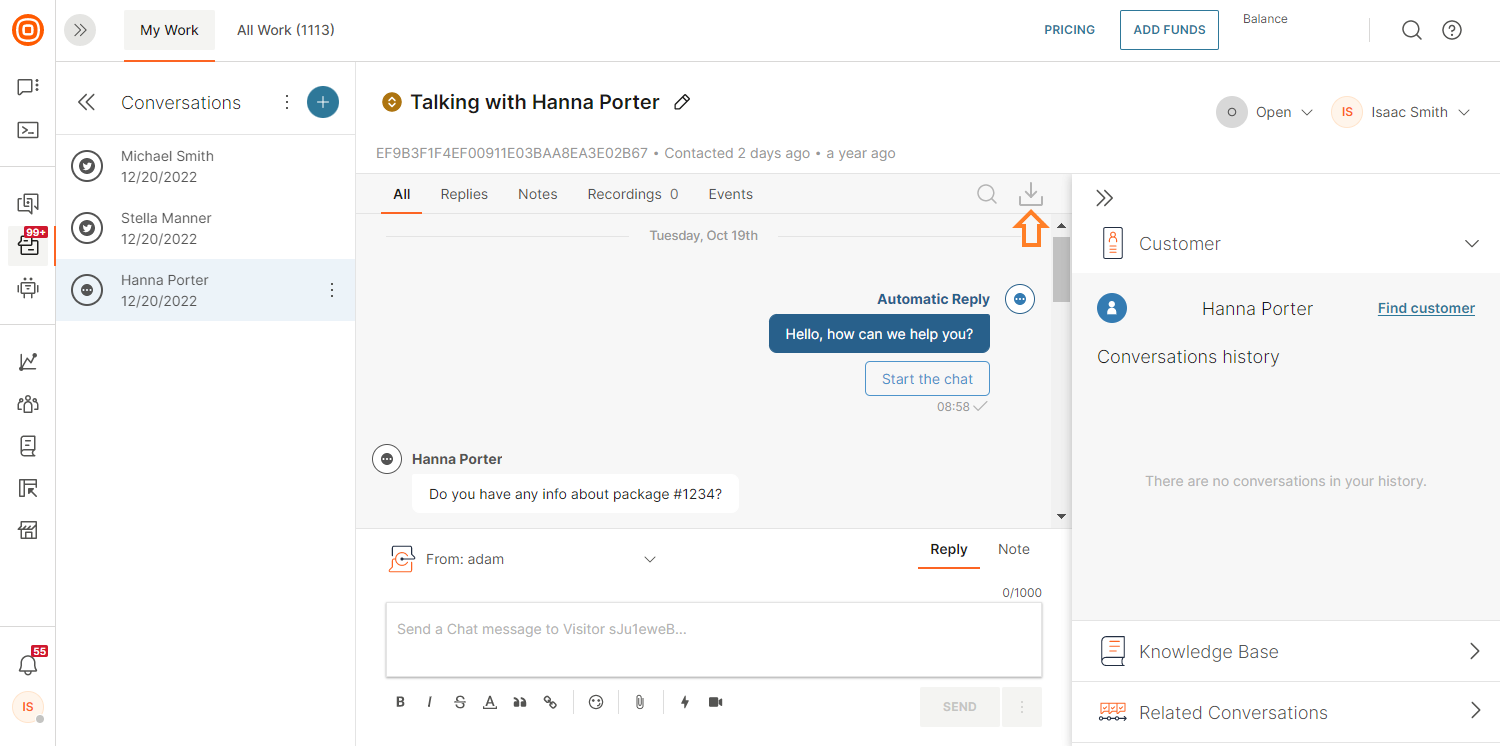The width and height of the screenshot is (1500, 746).
Task: Toggle bold text formatting
Action: click(400, 702)
